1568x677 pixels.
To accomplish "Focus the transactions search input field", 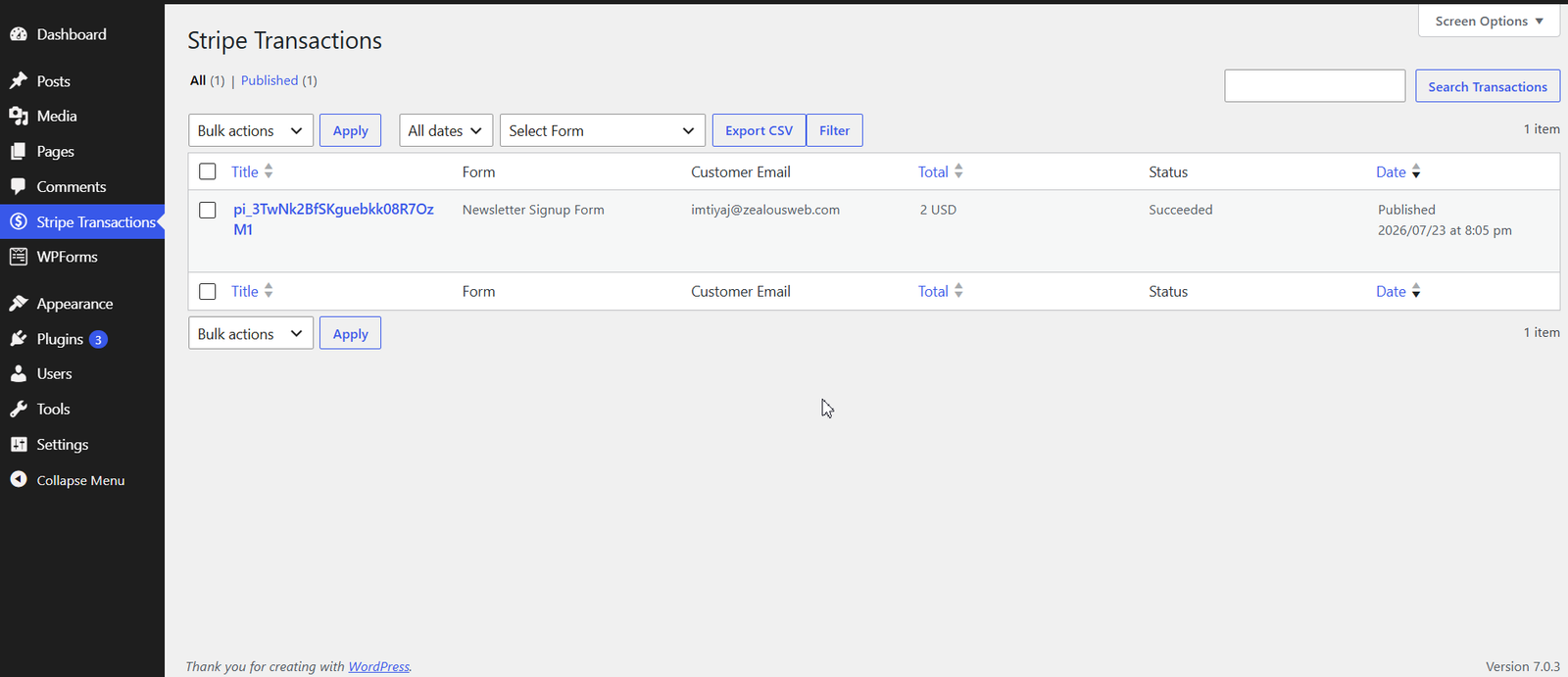I will [x=1314, y=86].
